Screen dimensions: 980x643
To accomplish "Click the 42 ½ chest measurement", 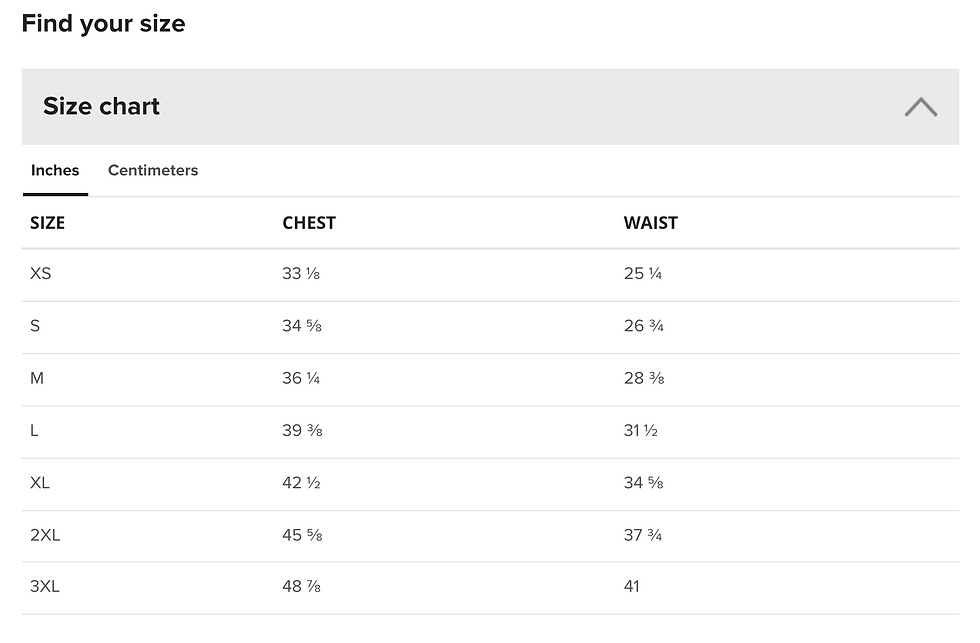I will [x=301, y=483].
